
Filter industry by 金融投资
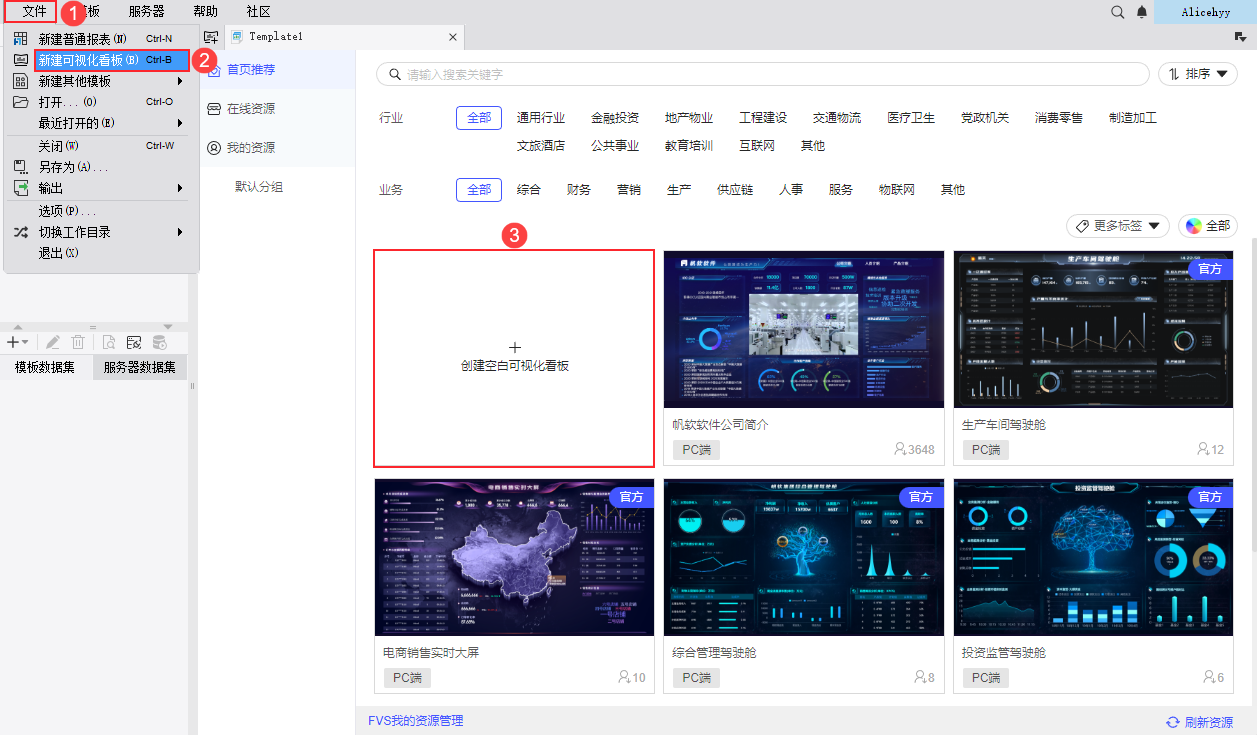coord(615,117)
